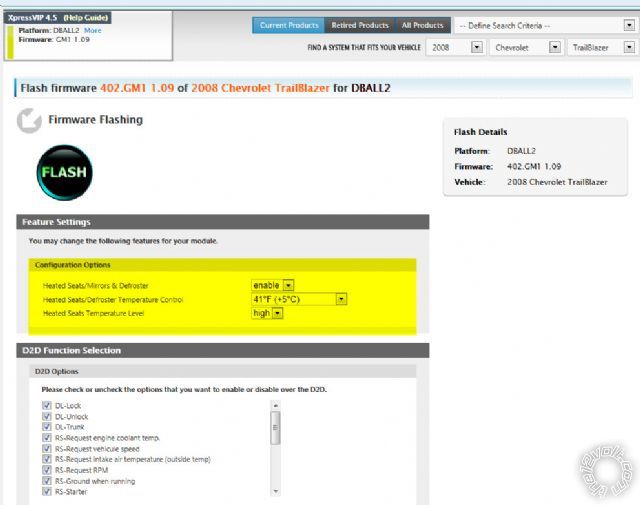This screenshot has height=505, width=640.
Task: Change the 41°F temperature control dropdown
Action: (299, 299)
